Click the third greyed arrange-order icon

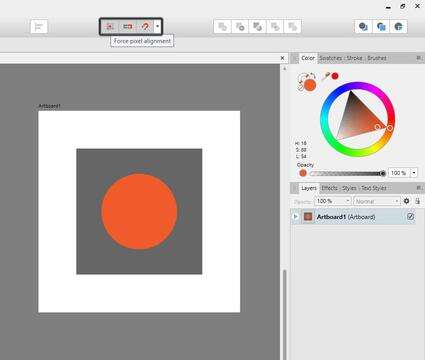[257, 26]
